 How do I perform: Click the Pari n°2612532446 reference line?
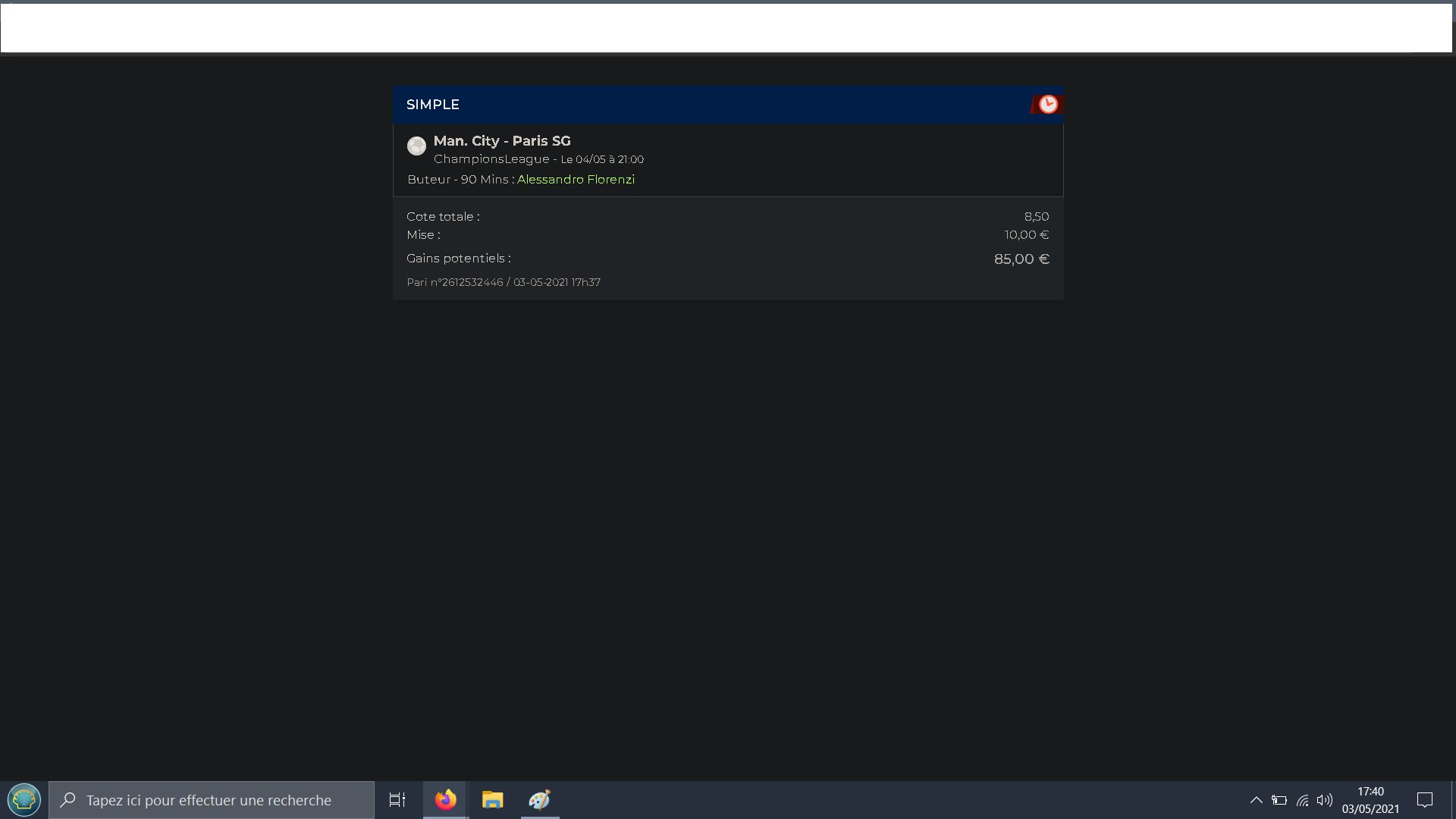coord(504,282)
